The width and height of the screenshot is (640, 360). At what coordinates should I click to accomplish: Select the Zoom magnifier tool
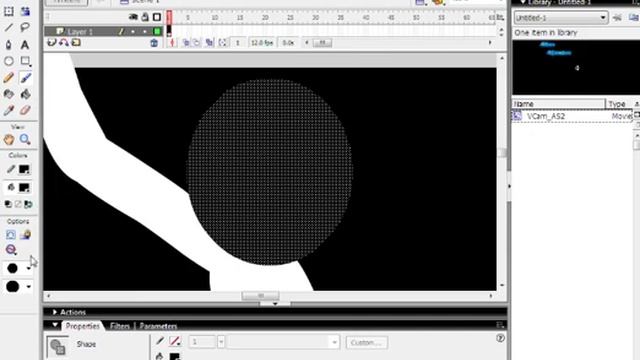25,140
